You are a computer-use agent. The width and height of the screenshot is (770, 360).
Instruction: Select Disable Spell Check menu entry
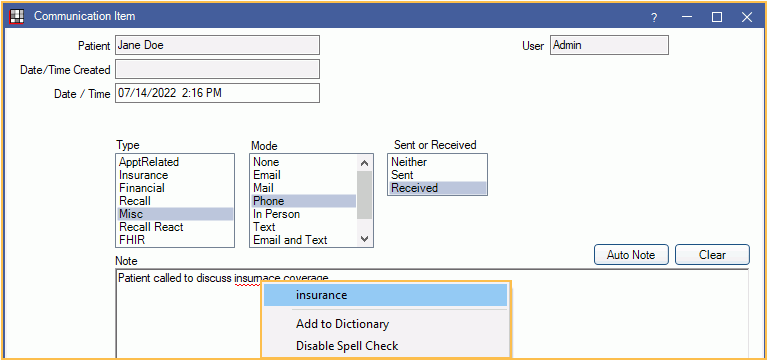click(385, 346)
